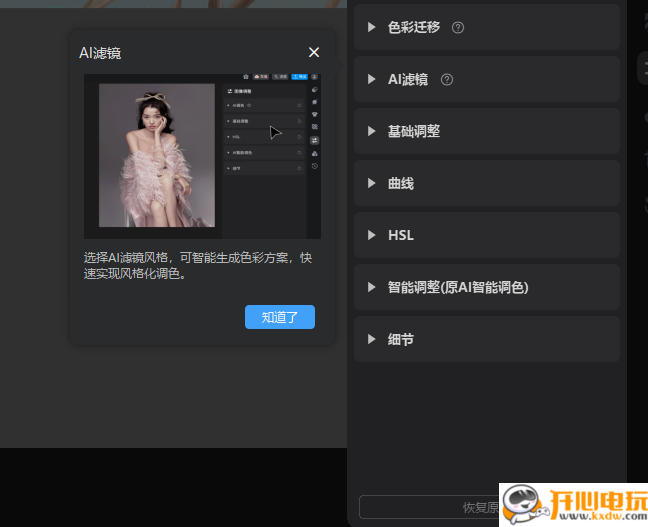Open help icon next to 色彩迁移

(457, 28)
